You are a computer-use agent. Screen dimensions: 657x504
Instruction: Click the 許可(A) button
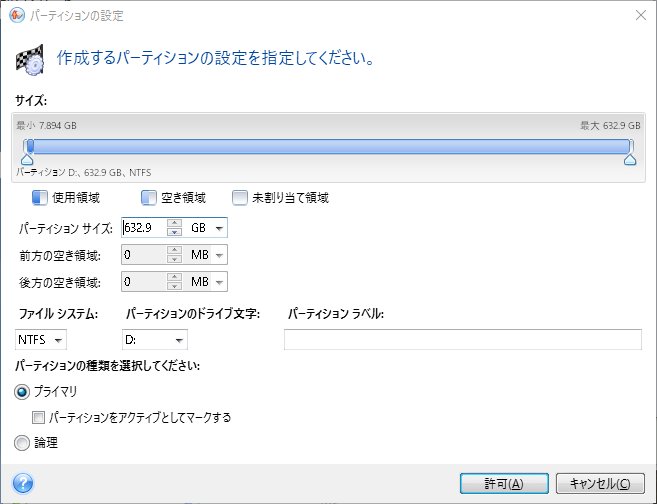pyautogui.click(x=504, y=484)
